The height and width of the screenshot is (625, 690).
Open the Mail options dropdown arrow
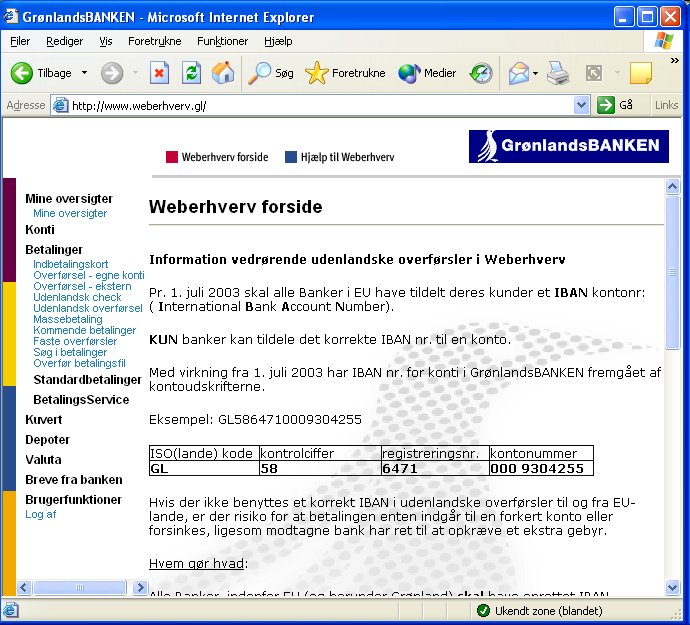point(535,73)
